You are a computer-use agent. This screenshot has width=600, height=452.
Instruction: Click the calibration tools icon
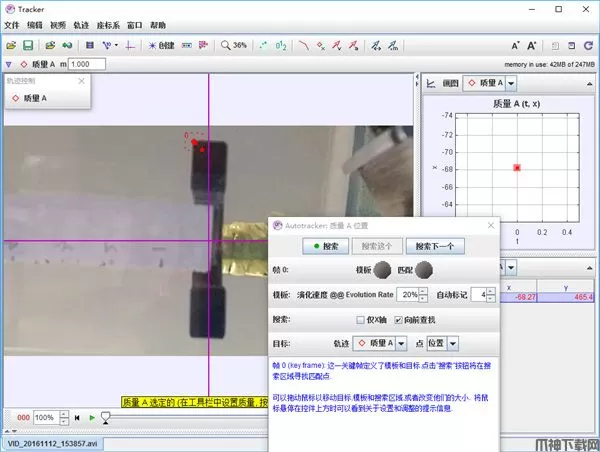[x=108, y=46]
